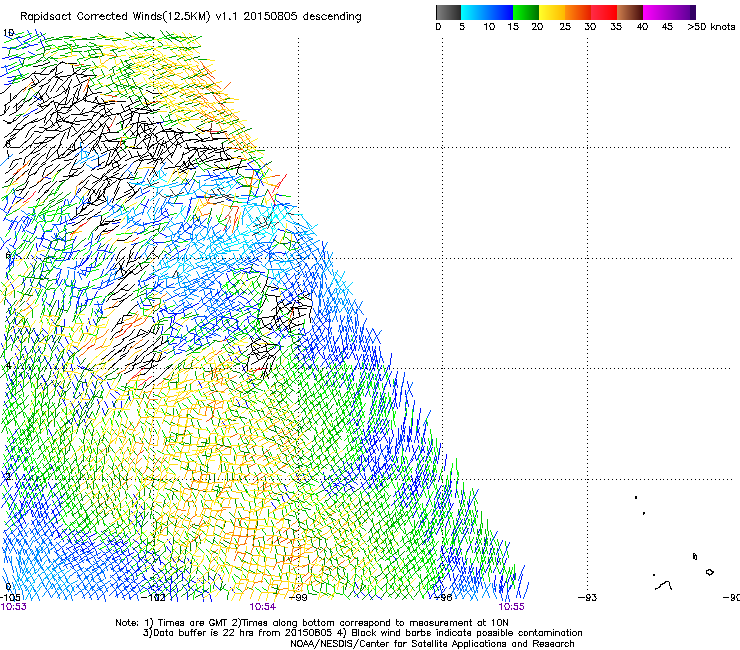Viewport: 740px width, 650px height.
Task: Click the Rapidscat Corrected Winds title text
Action: [191, 17]
